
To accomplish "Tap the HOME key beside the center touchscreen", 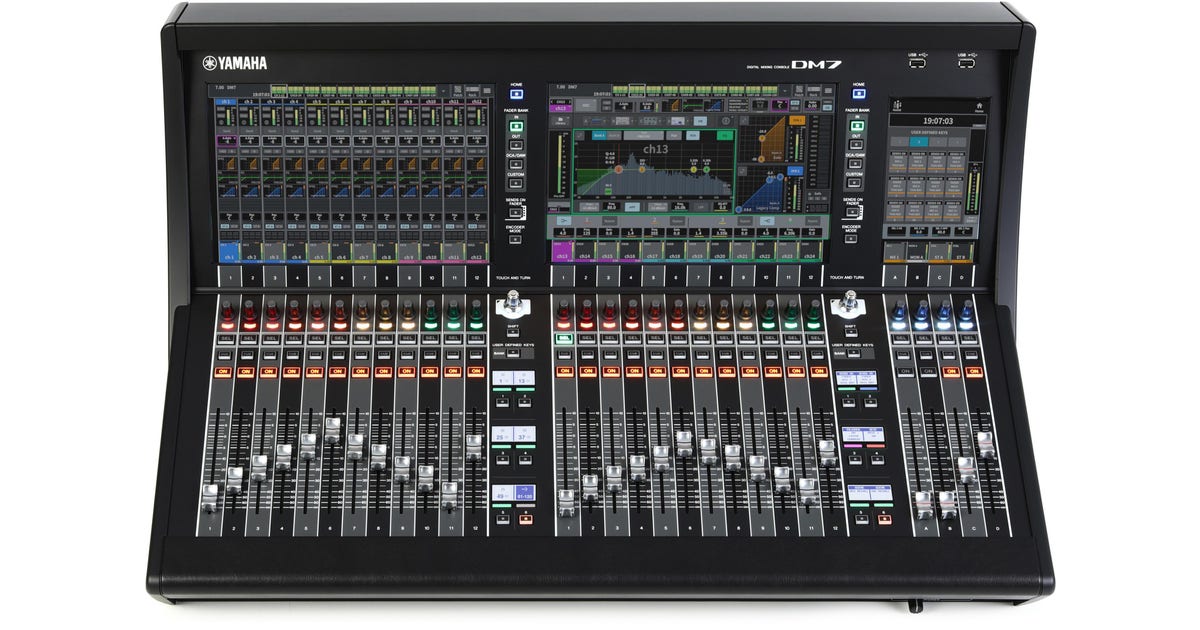I will (859, 94).
